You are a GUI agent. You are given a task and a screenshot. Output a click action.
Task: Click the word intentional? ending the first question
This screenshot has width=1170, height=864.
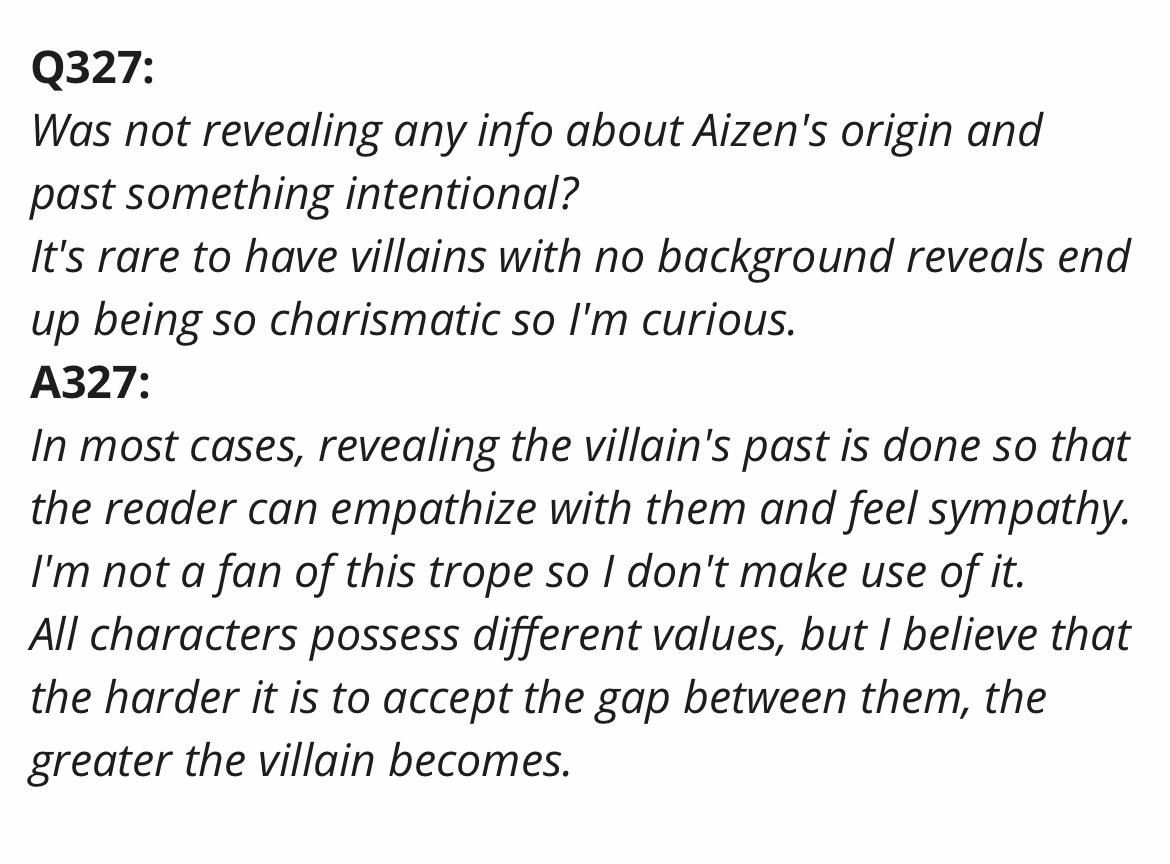(462, 195)
